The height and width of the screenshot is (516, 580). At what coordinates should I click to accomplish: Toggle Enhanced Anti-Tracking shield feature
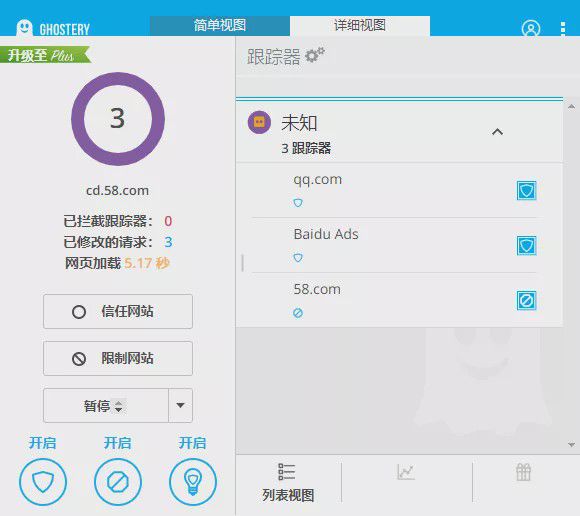(x=43, y=482)
